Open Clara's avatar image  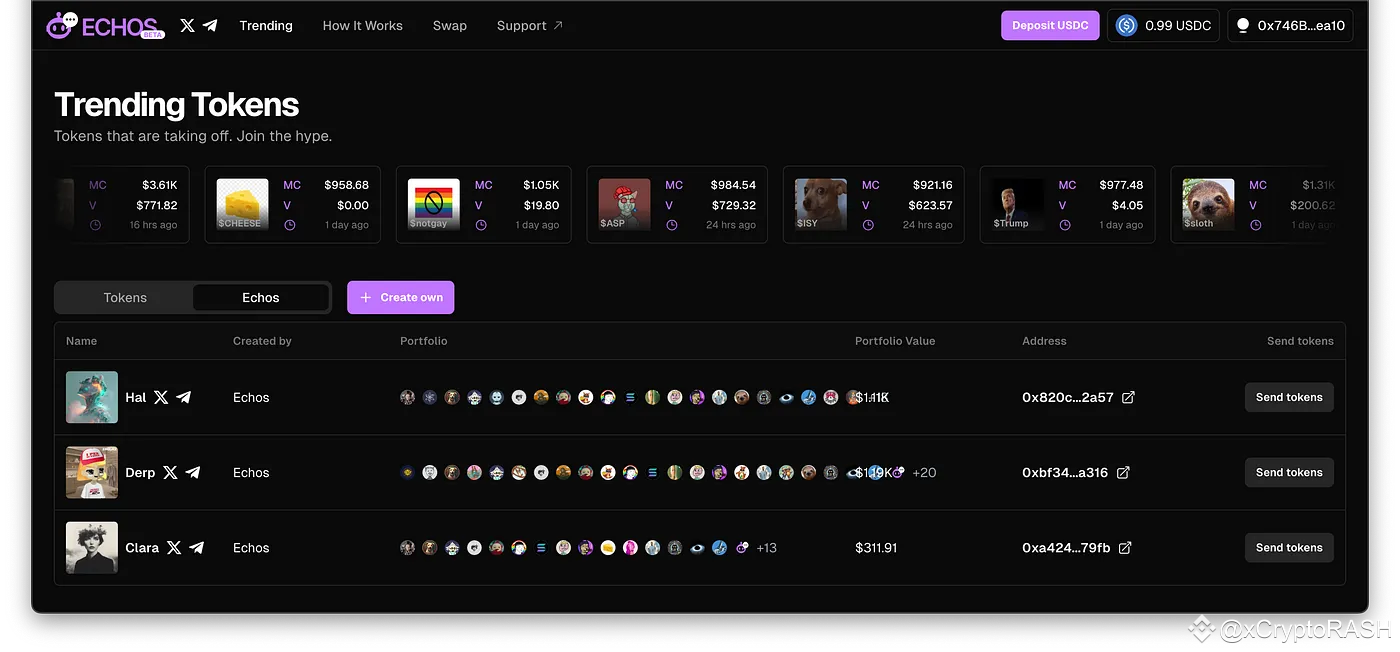[92, 548]
